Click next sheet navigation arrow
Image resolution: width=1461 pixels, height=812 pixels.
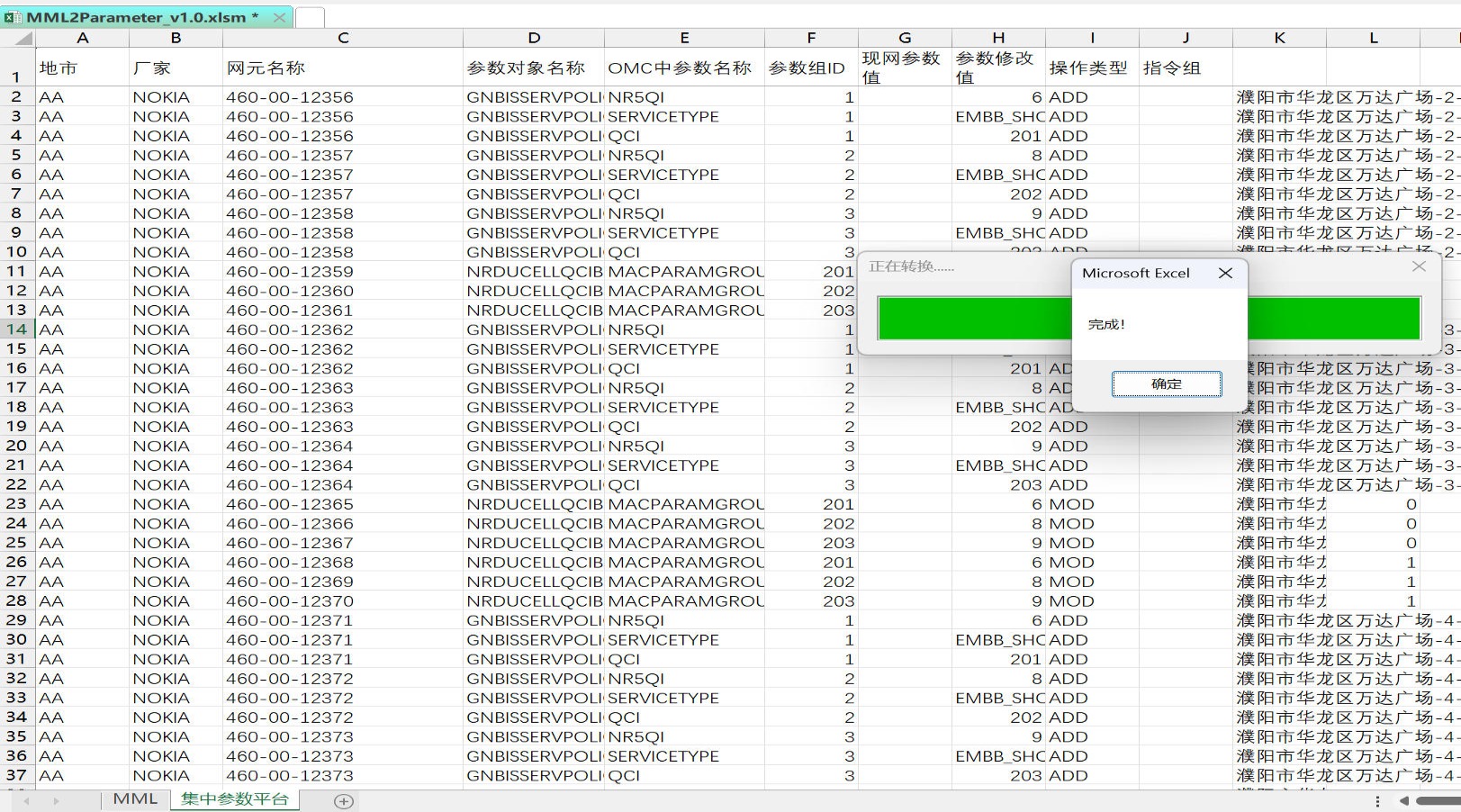pyautogui.click(x=56, y=801)
